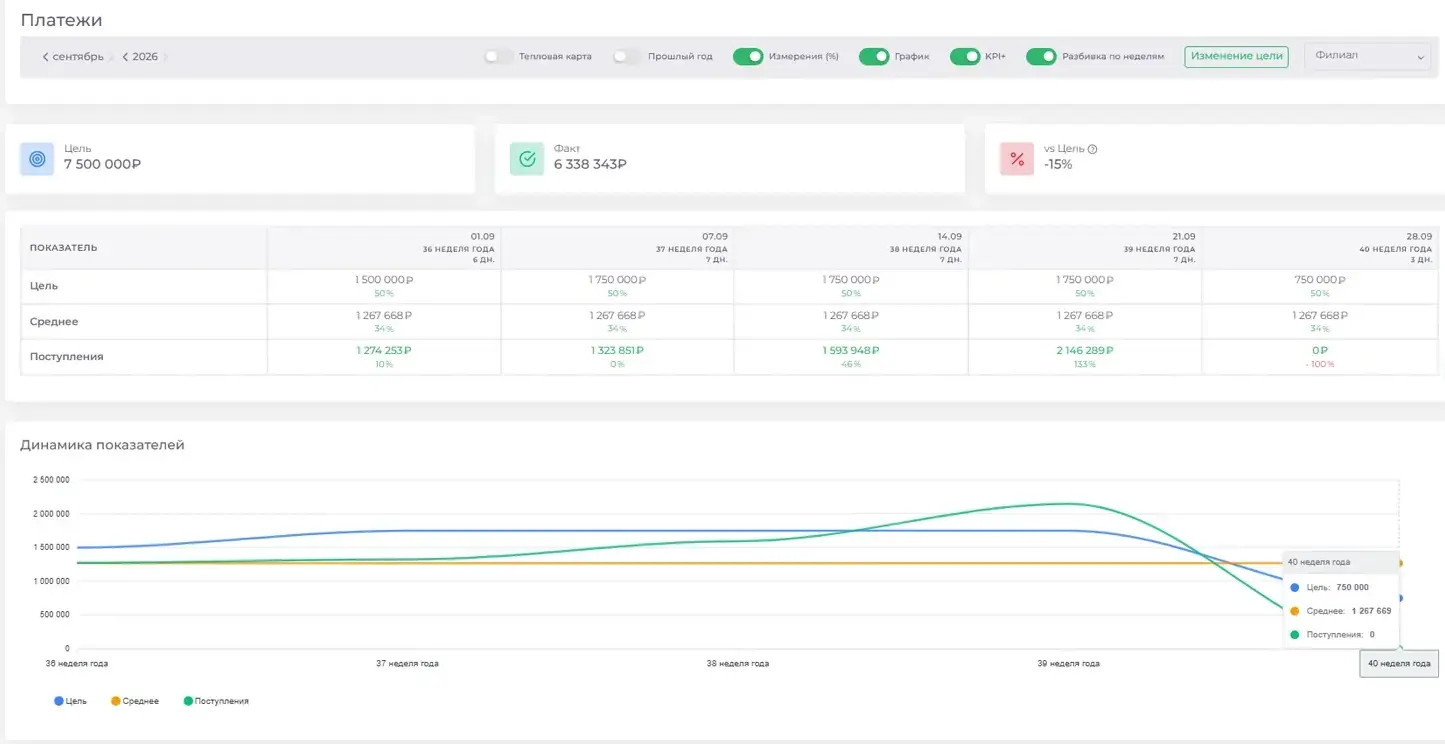The height and width of the screenshot is (744, 1445).
Task: Click the Поступления value 1 593 948₽
Action: pos(851,351)
